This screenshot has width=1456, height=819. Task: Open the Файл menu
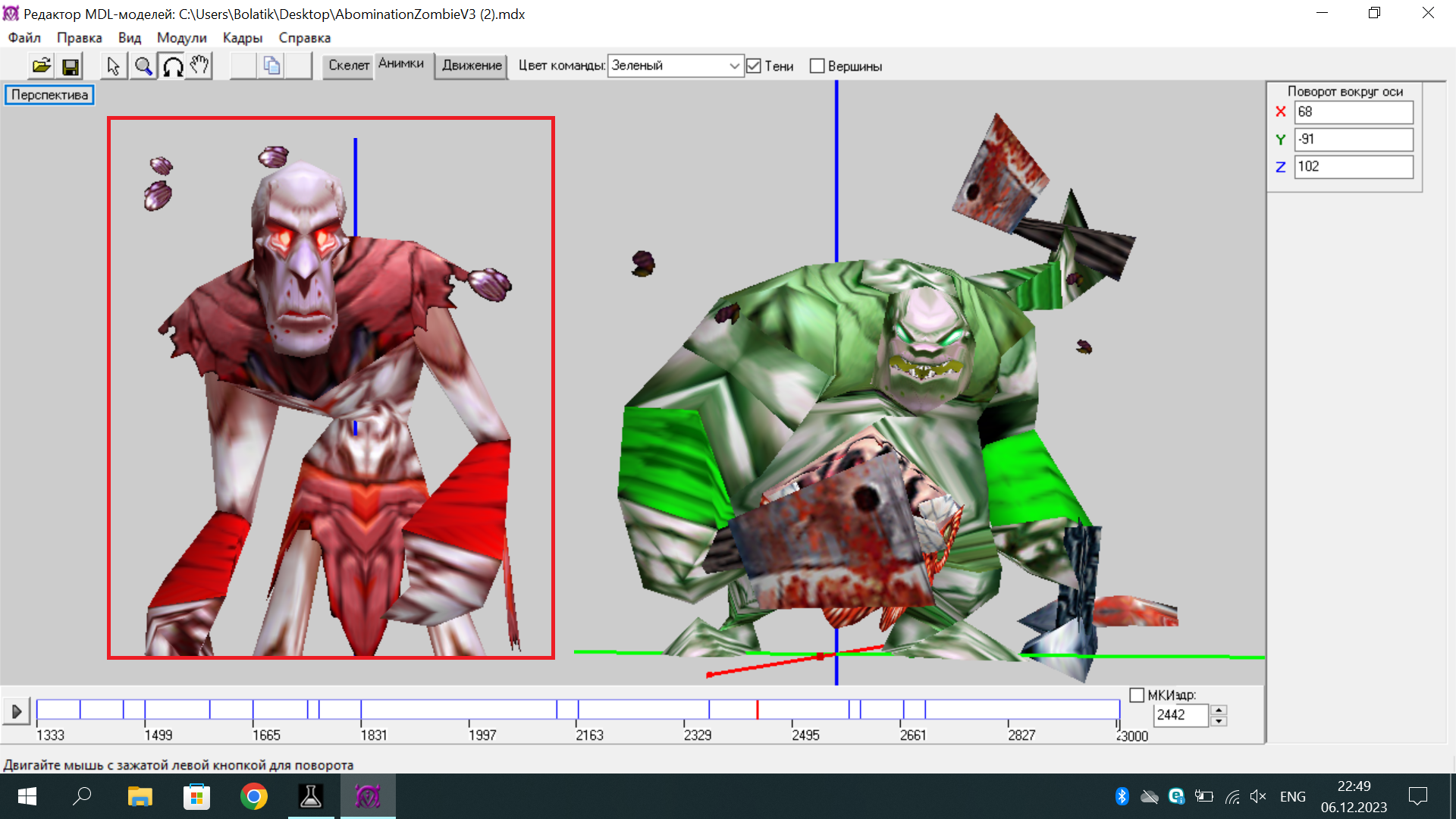[x=24, y=38]
